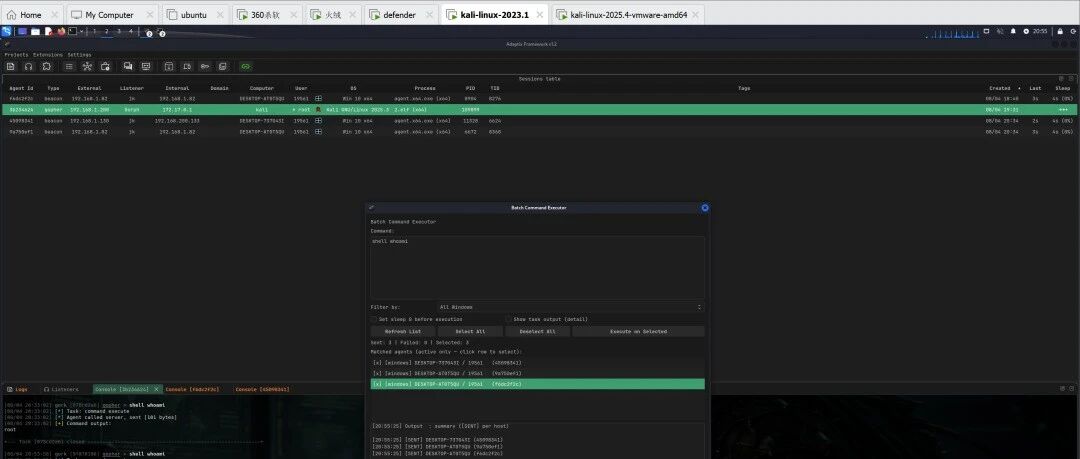This screenshot has height=459, width=1080.
Task: Switch to the Logs tab
Action: pos(18,389)
